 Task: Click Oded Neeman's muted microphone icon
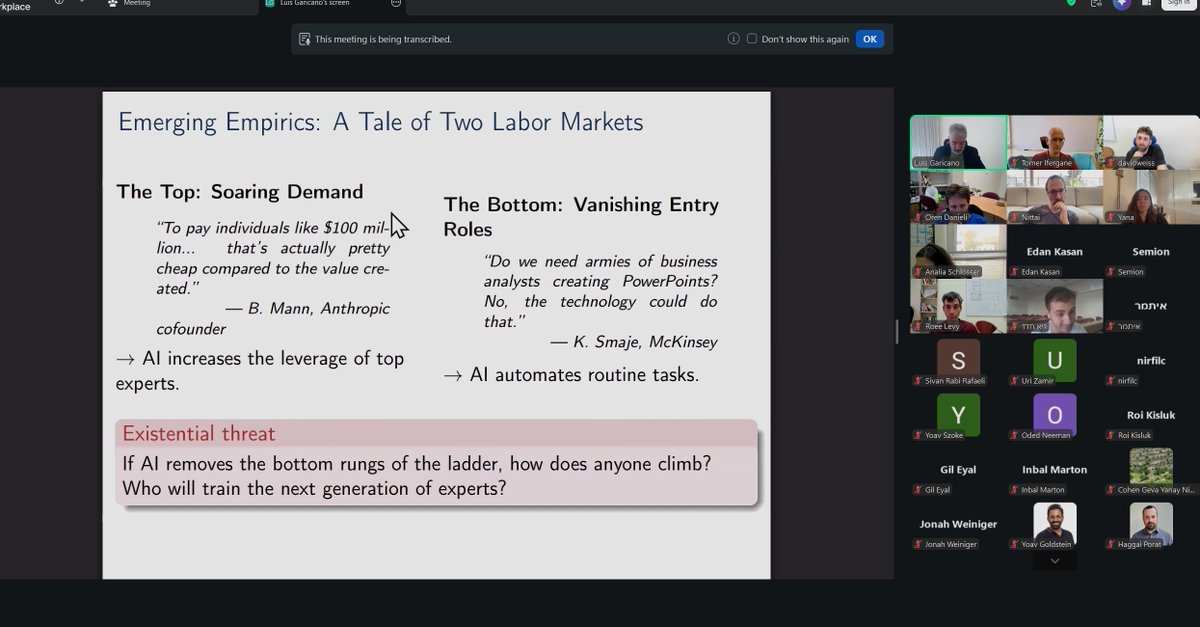pos(1015,435)
